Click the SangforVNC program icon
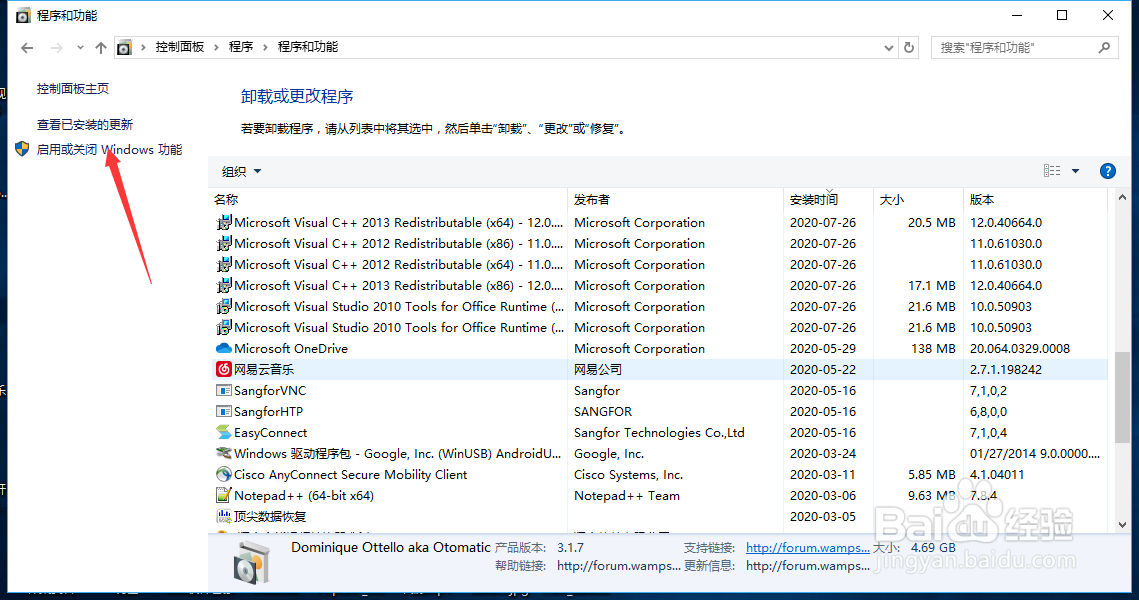Image resolution: width=1139 pixels, height=600 pixels. tap(224, 391)
